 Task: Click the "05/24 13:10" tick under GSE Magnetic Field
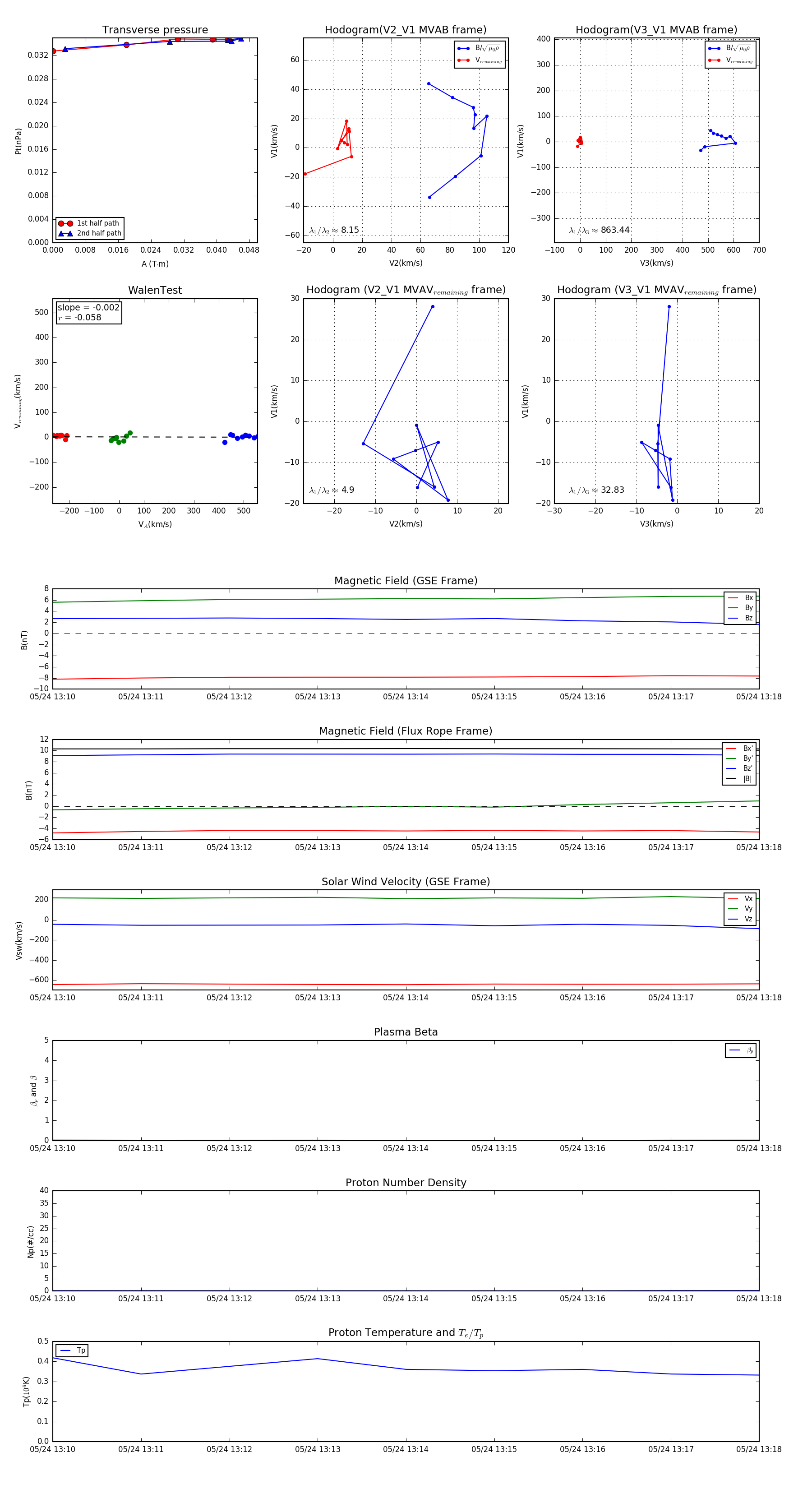pos(53,697)
